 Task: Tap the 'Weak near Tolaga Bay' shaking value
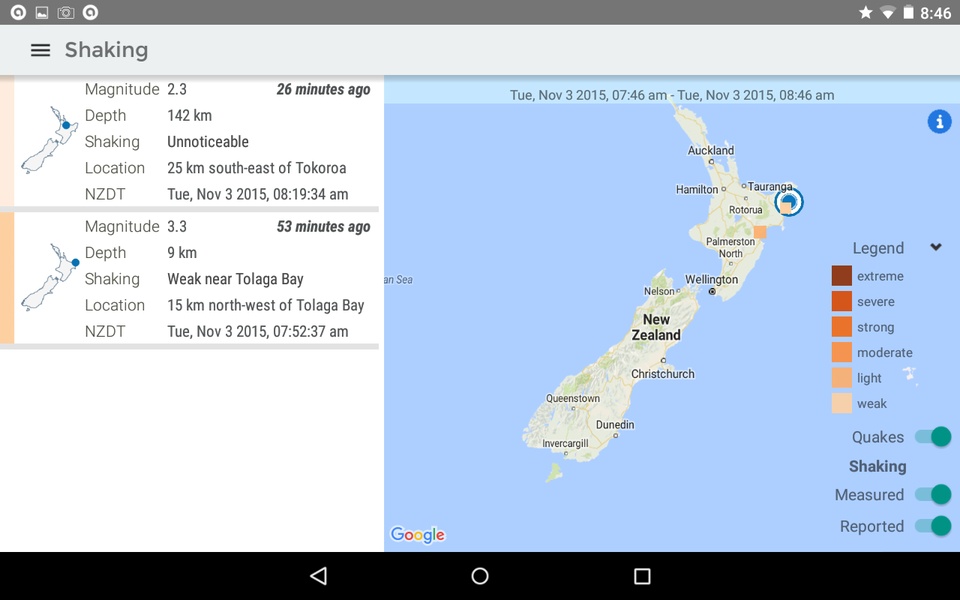point(235,279)
